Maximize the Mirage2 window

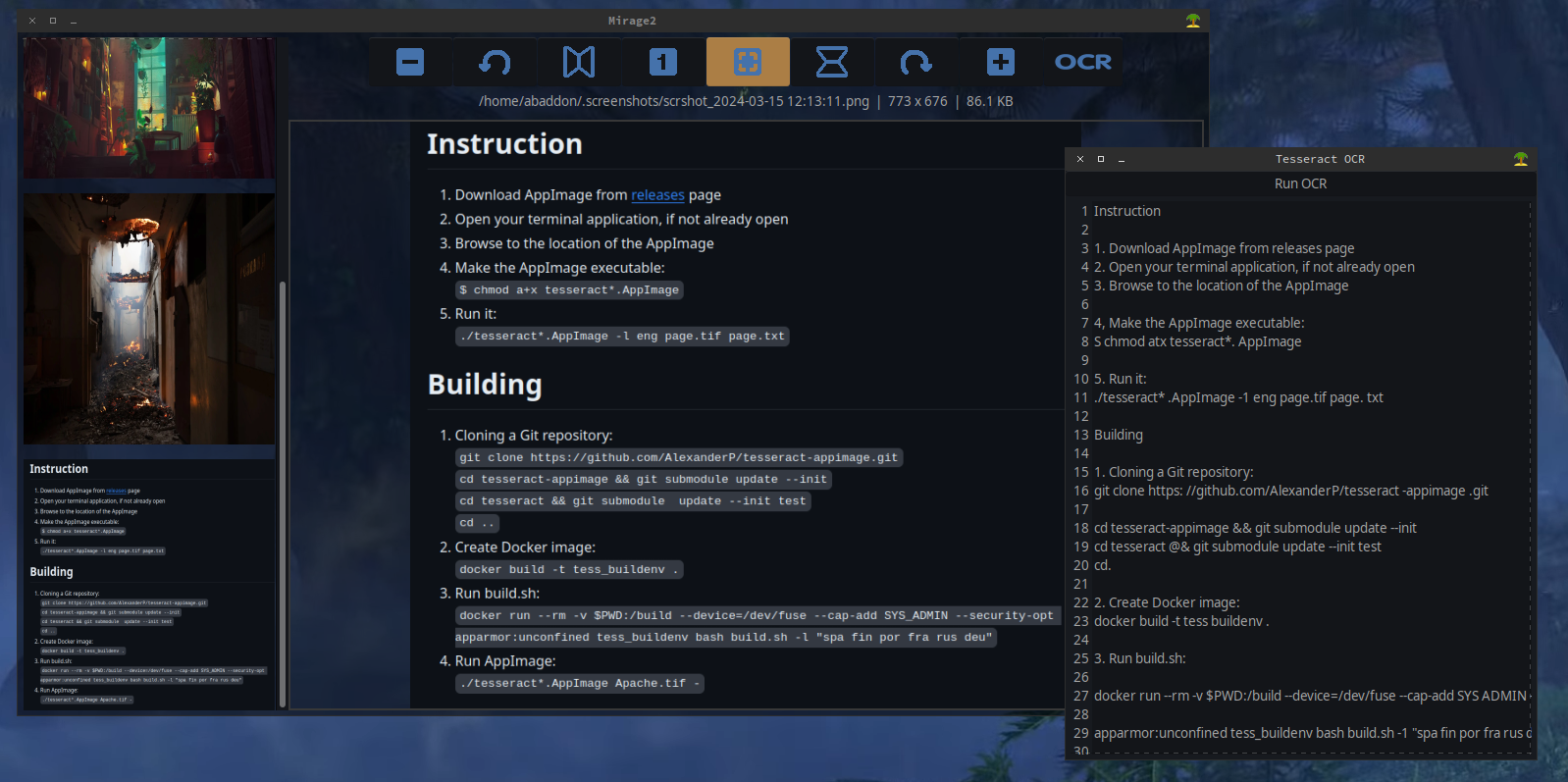(53, 21)
